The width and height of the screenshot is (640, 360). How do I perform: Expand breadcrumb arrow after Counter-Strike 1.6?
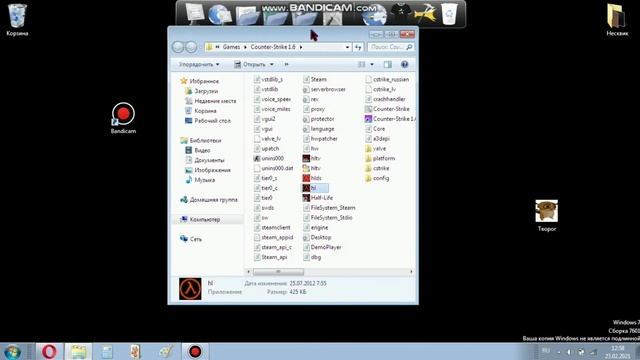point(301,47)
